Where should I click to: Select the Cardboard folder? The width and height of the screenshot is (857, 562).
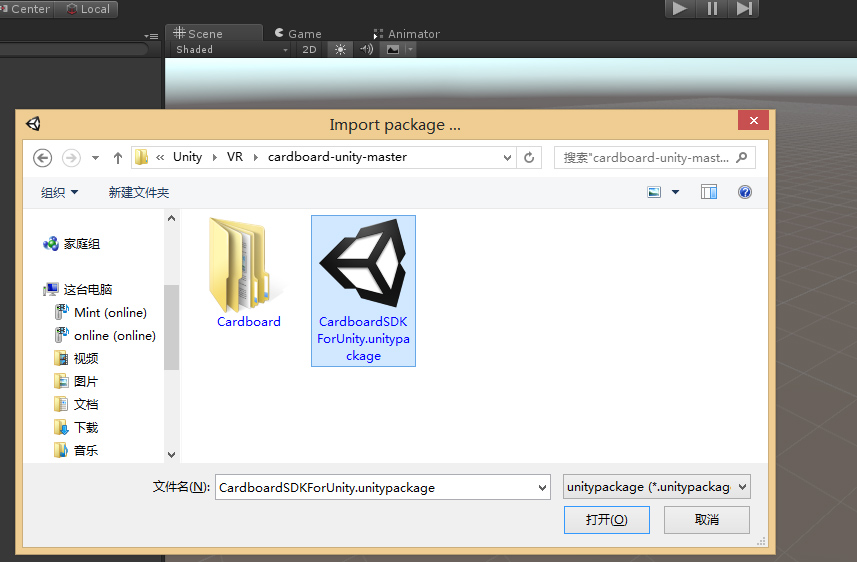(x=249, y=272)
